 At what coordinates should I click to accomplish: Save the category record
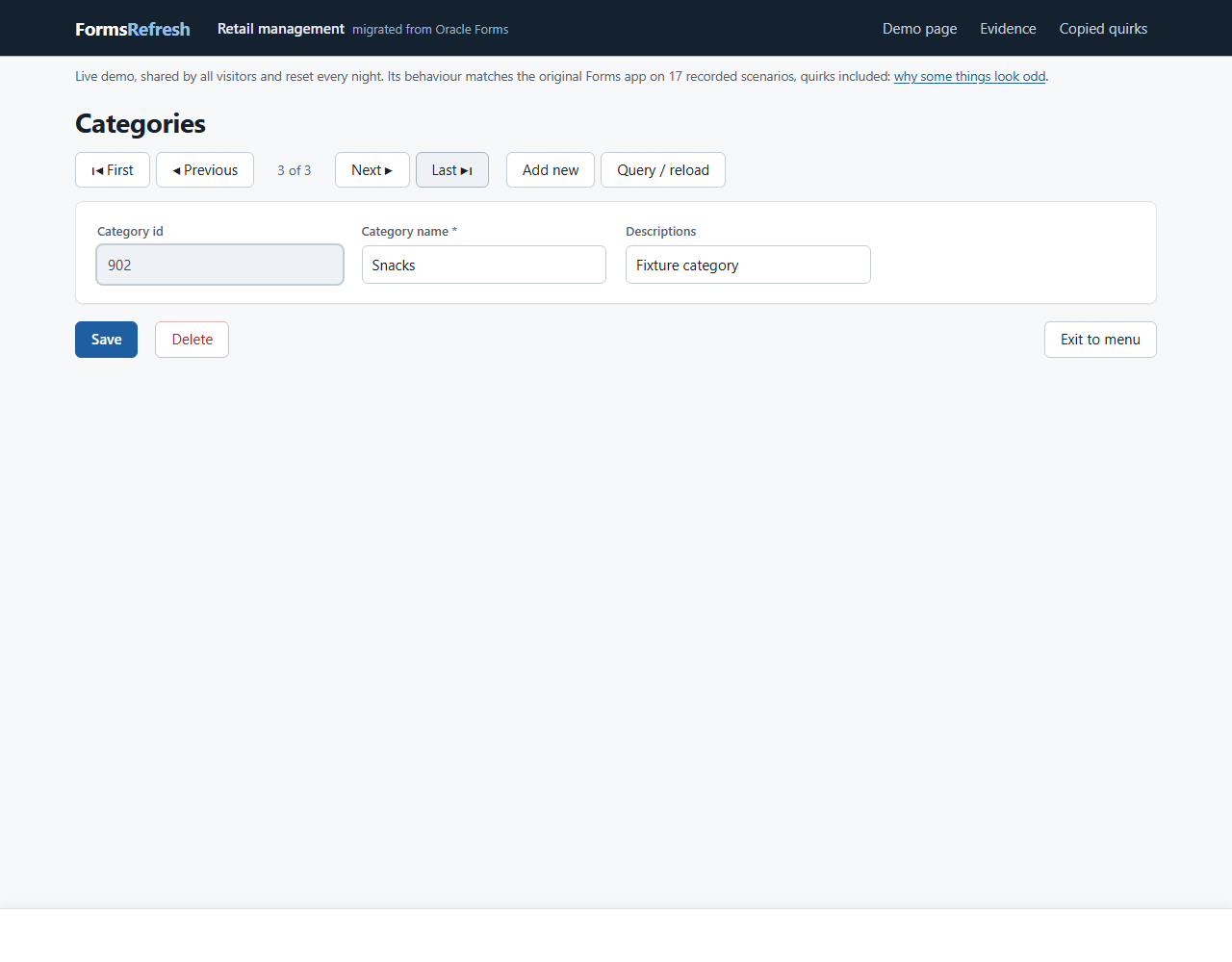(x=106, y=340)
